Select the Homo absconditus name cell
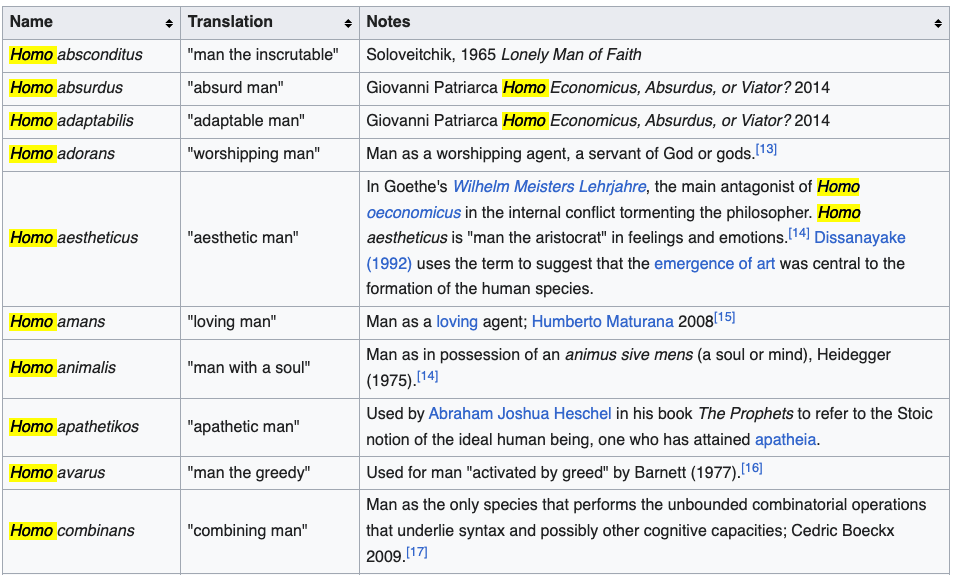The image size is (960, 575). pos(91,55)
